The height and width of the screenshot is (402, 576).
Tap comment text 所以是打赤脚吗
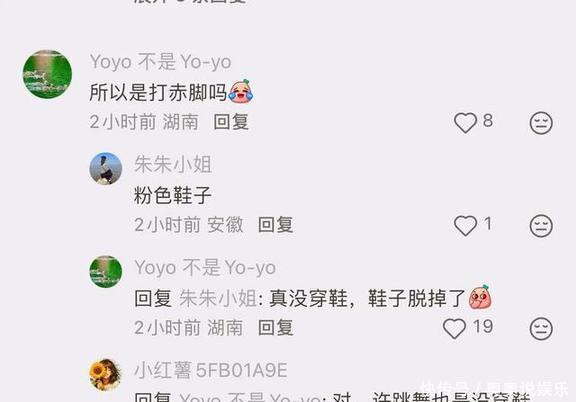click(x=158, y=92)
